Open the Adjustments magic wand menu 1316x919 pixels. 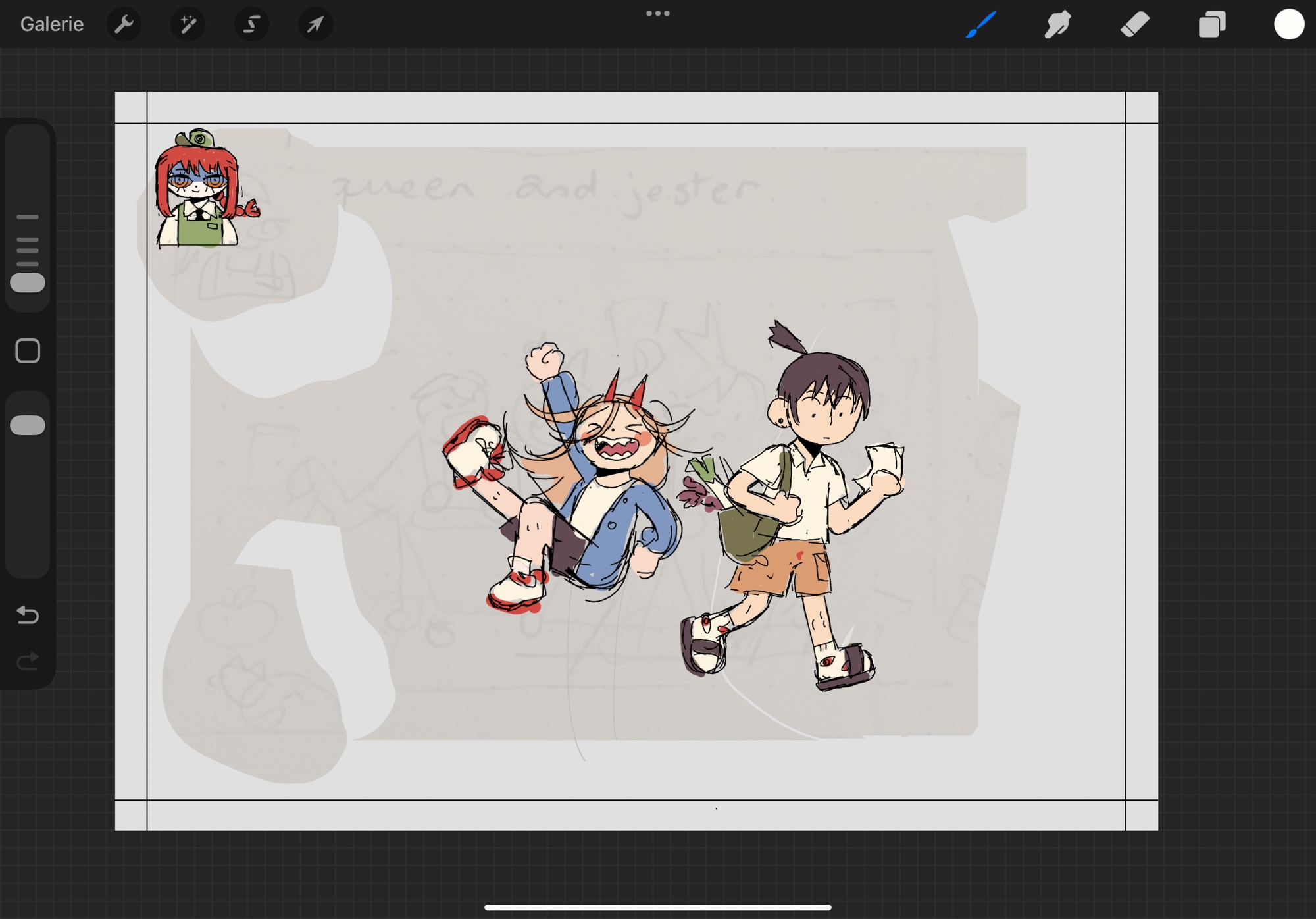[x=188, y=25]
